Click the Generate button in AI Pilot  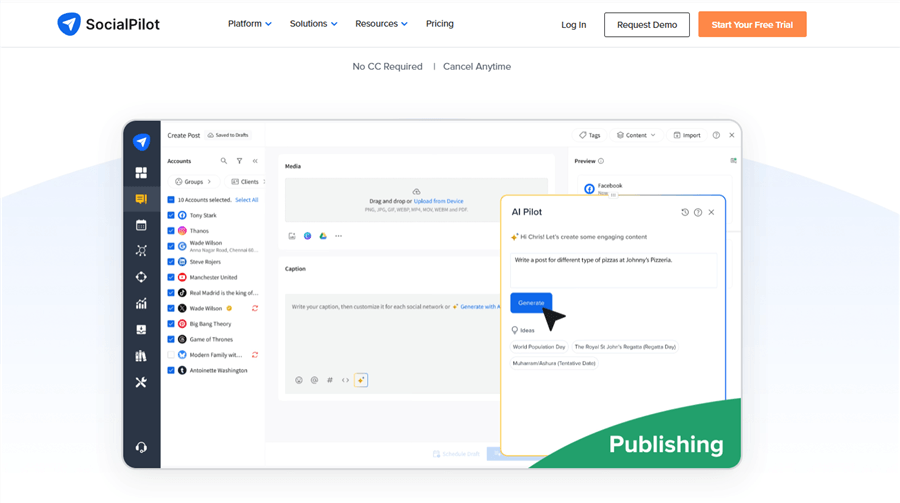point(531,303)
